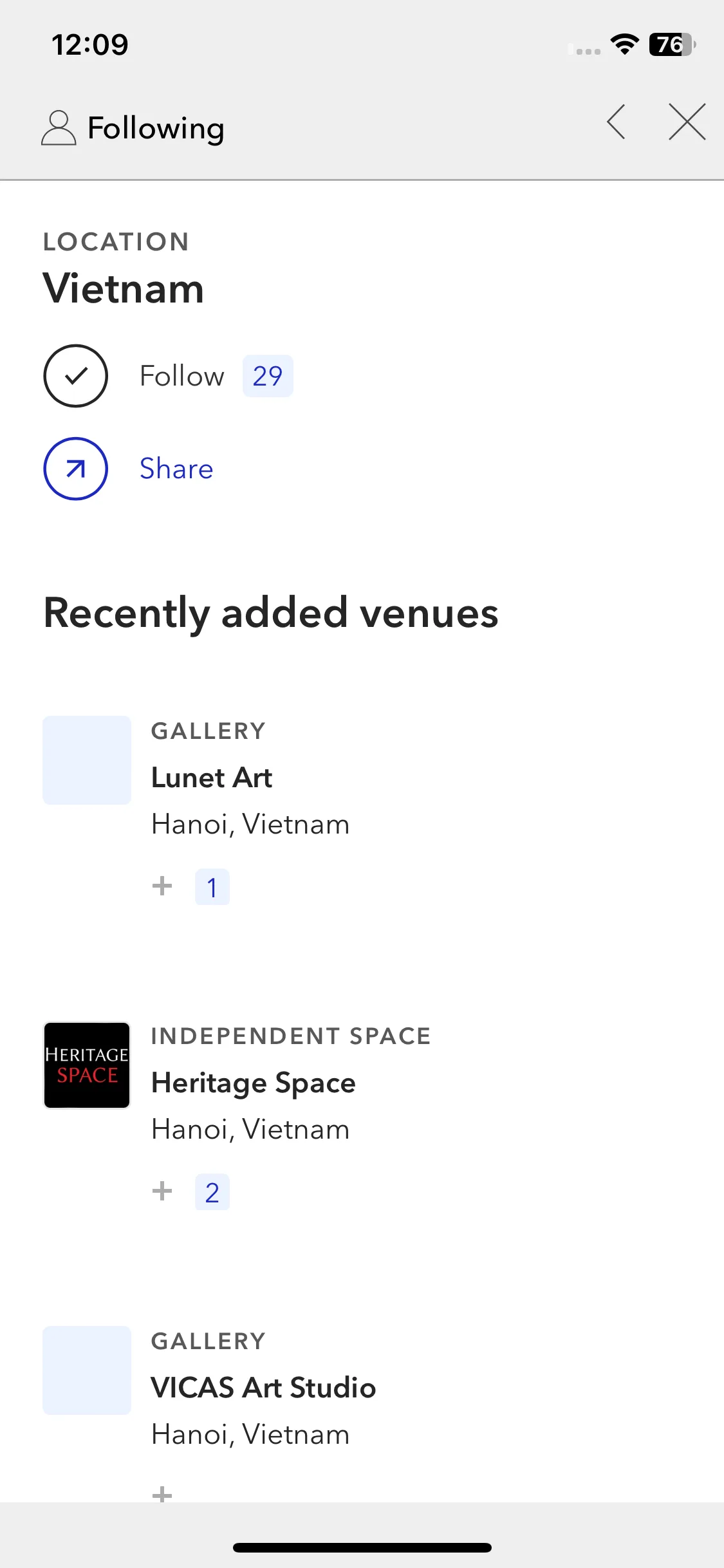Go back using the left chevron
This screenshot has width=724, height=1568.
tap(616, 122)
